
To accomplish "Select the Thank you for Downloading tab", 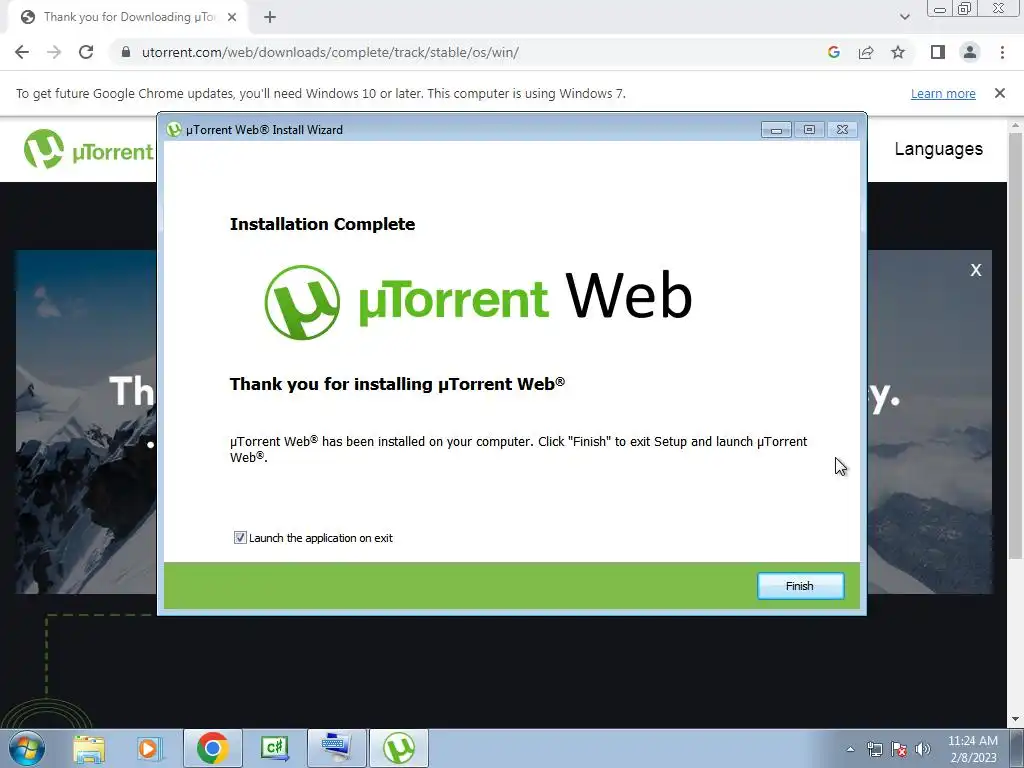I will [x=129, y=17].
